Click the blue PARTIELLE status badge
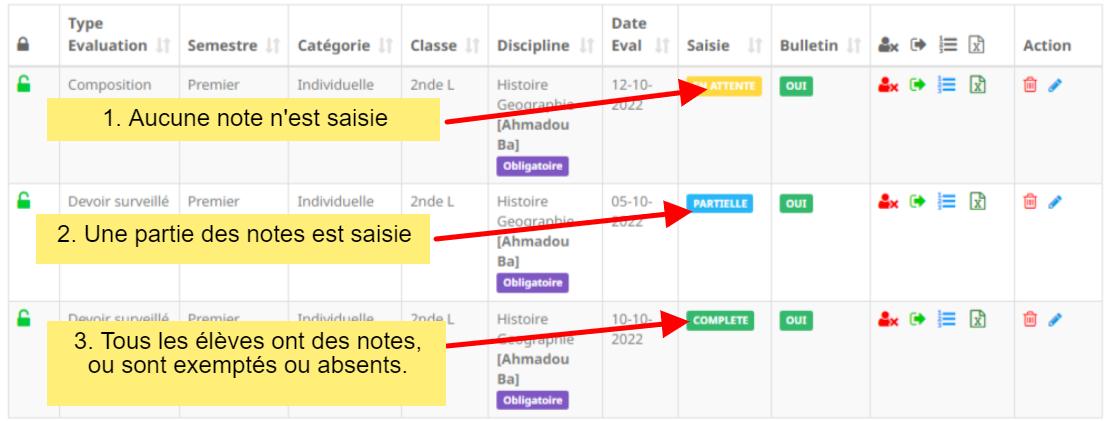The image size is (1106, 421). [719, 204]
